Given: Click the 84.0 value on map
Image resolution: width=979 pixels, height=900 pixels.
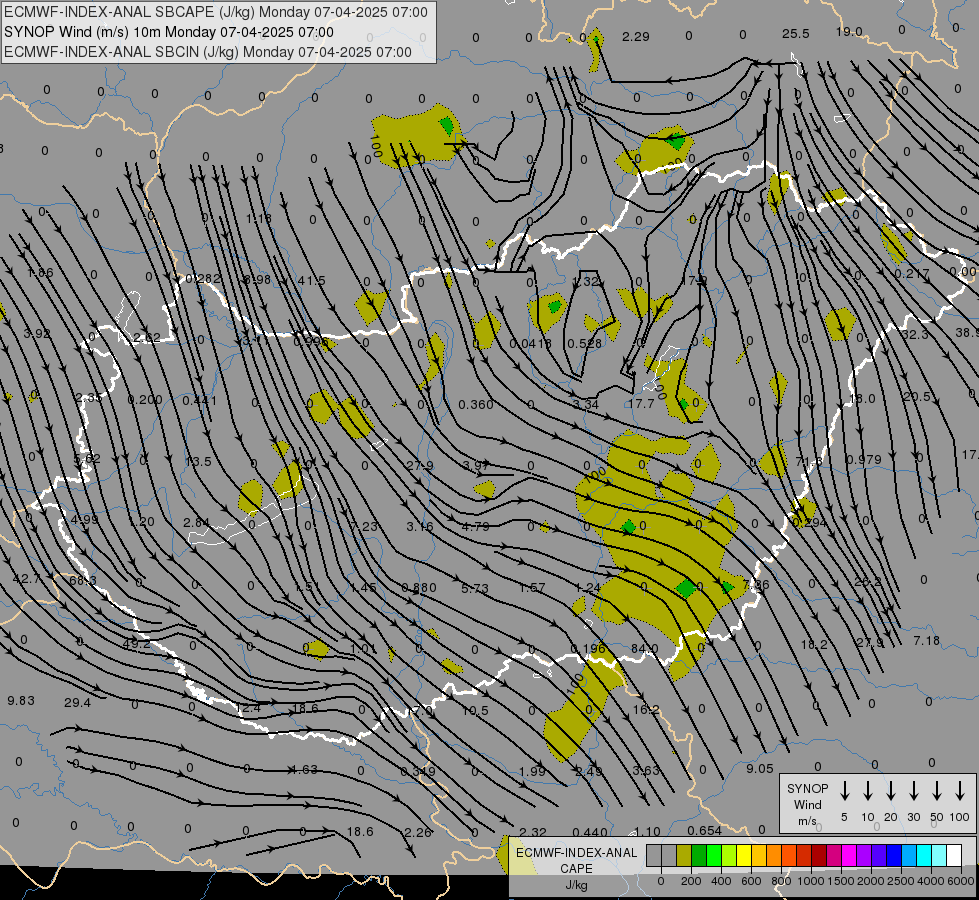Looking at the screenshot, I should [644, 649].
